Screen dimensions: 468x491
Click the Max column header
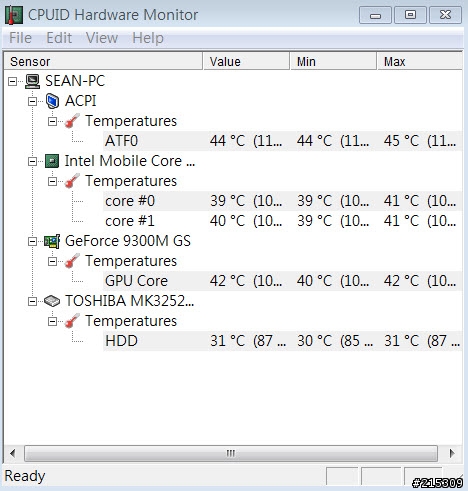coord(420,61)
